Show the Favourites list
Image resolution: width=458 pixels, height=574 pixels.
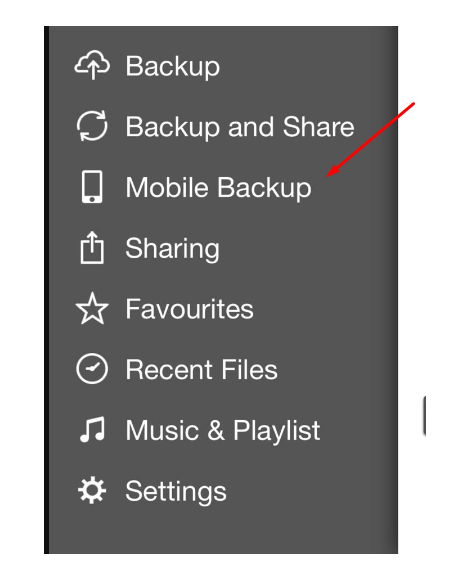(189, 309)
